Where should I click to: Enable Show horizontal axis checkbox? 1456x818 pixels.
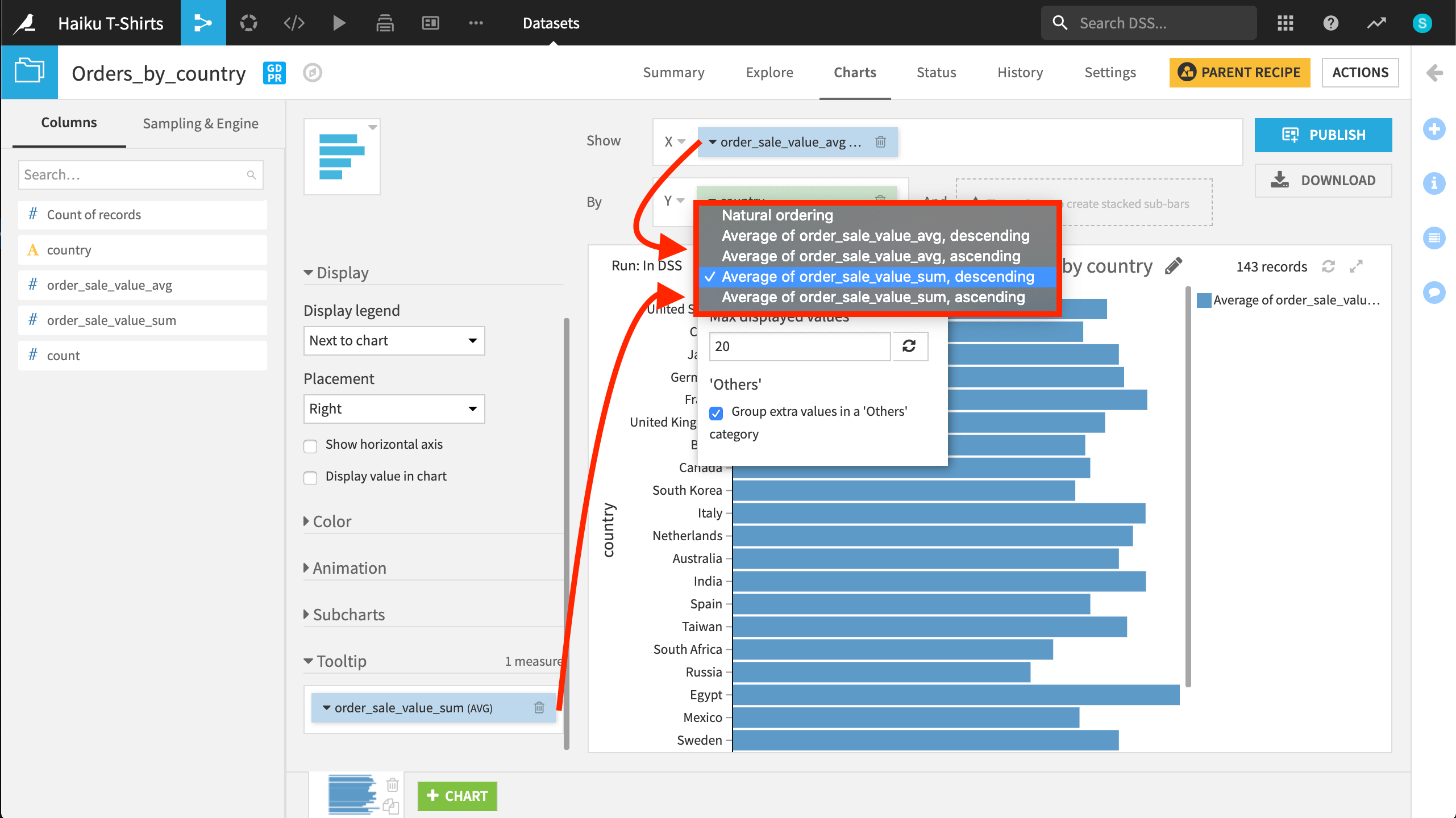310,446
